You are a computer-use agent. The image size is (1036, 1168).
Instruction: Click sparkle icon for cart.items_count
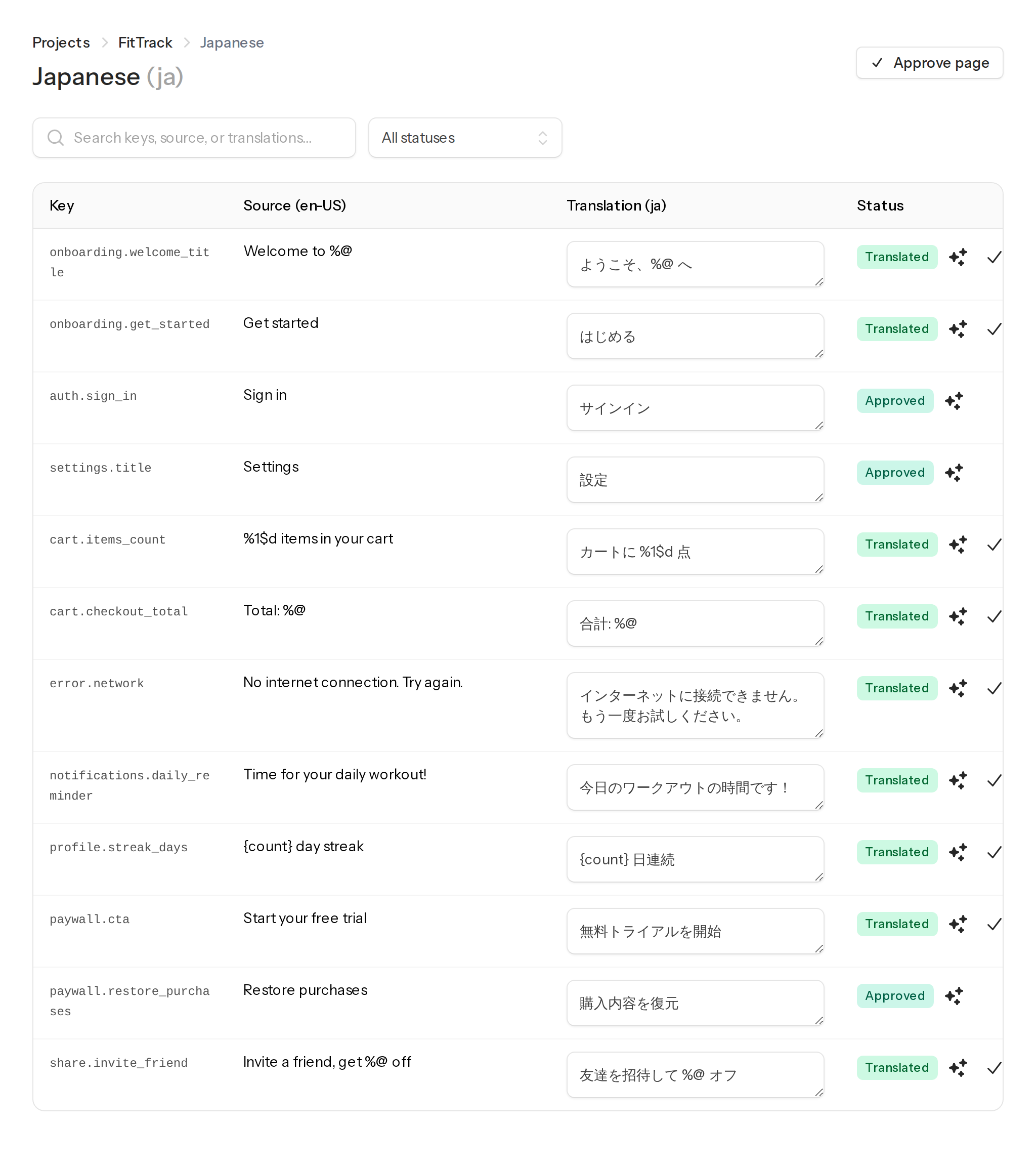point(958,545)
